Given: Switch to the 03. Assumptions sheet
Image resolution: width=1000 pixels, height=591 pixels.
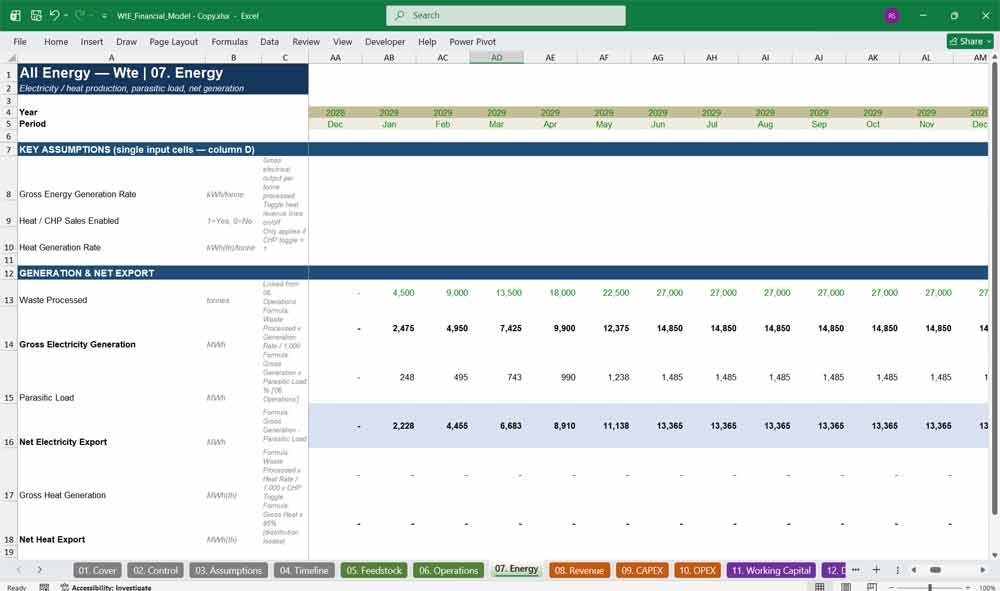Looking at the screenshot, I should click(x=228, y=570).
